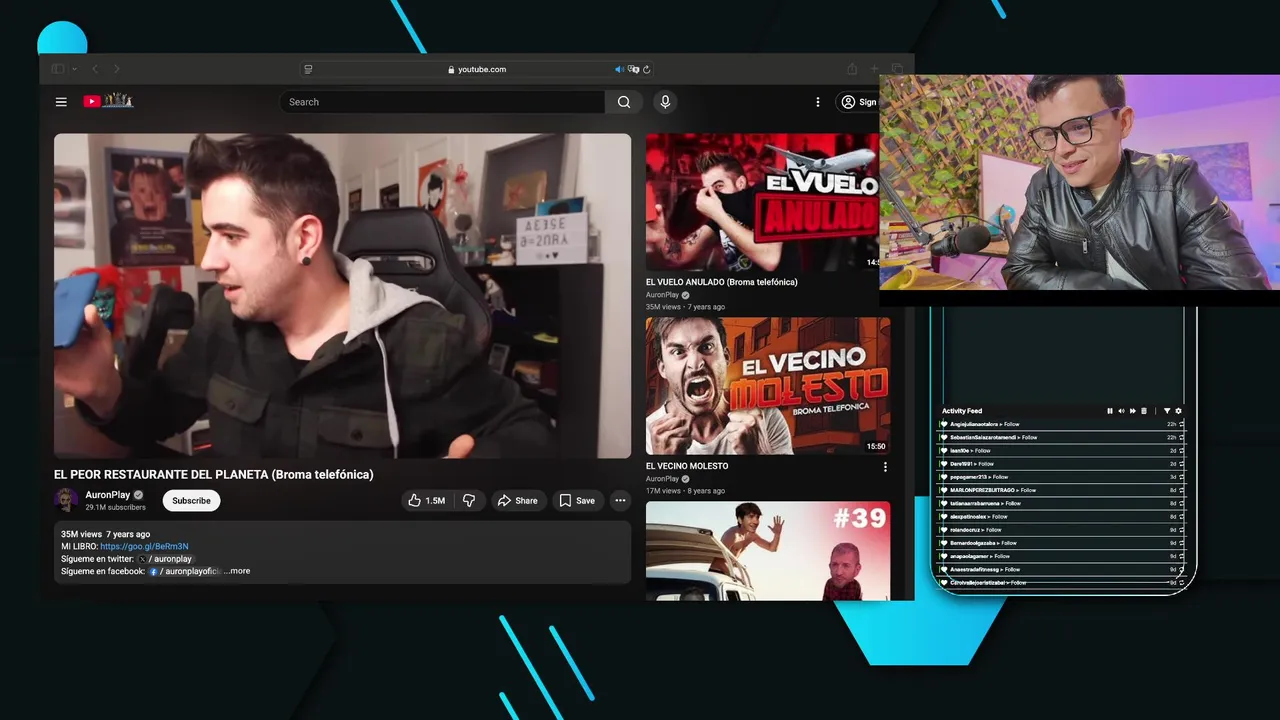Dislike the video
The image size is (1280, 720).
click(x=469, y=500)
